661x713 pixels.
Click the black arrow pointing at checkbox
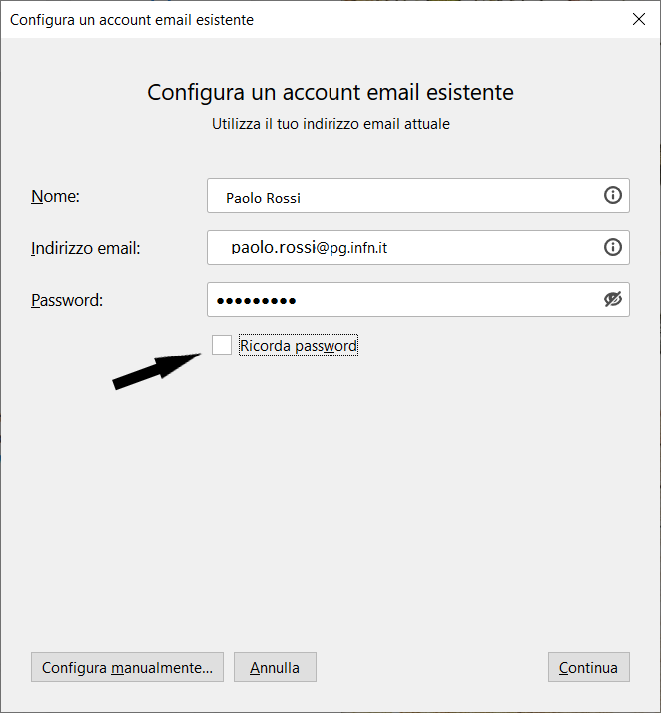pos(157,372)
